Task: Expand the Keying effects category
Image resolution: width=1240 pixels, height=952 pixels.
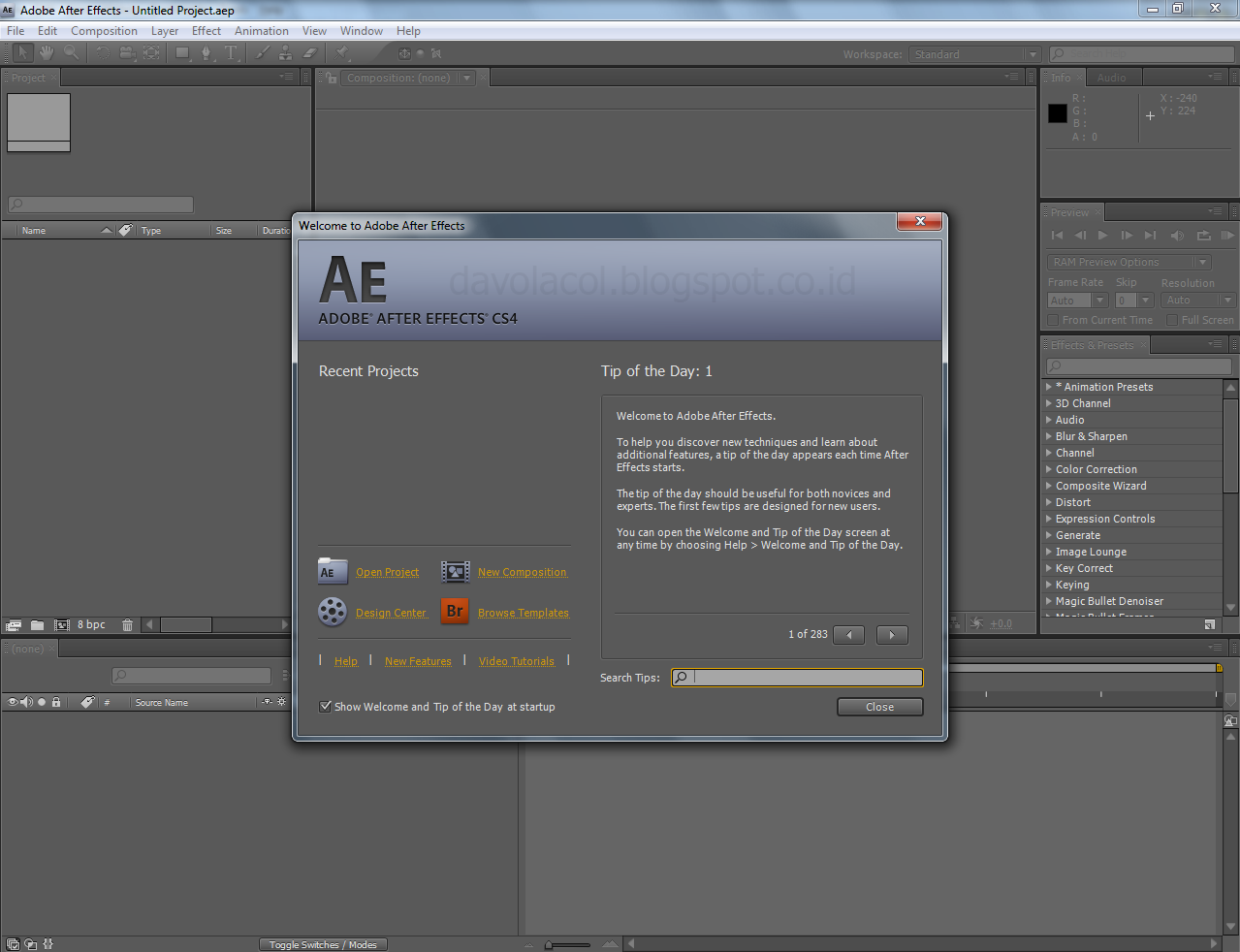Action: (1048, 585)
